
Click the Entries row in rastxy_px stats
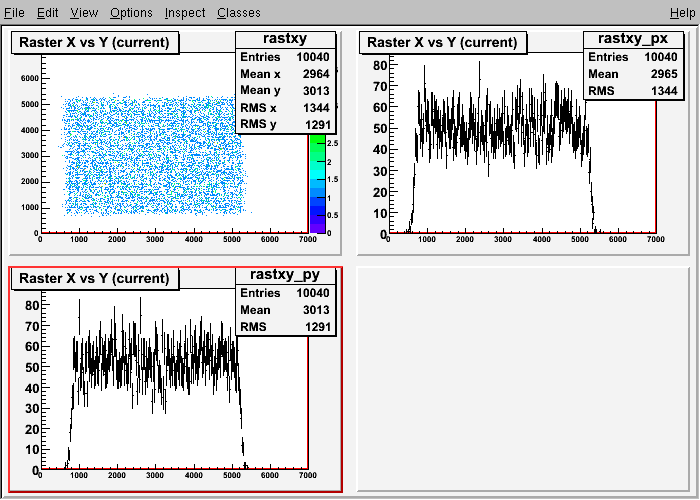pos(633,57)
